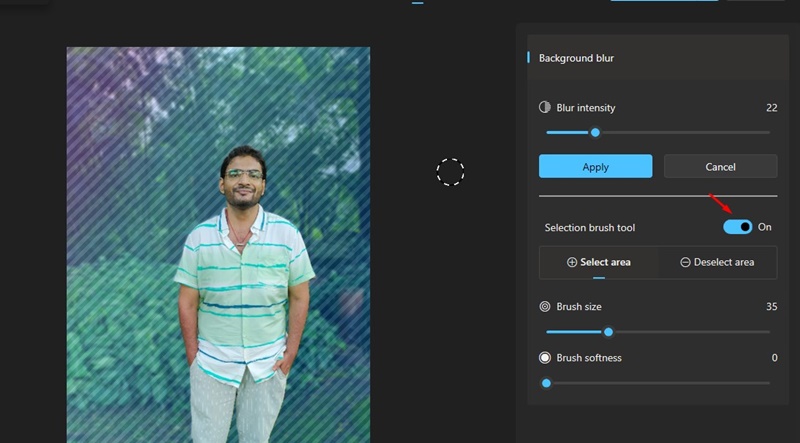This screenshot has width=800, height=443.
Task: Switch to the Deselect area tab
Action: tap(717, 262)
